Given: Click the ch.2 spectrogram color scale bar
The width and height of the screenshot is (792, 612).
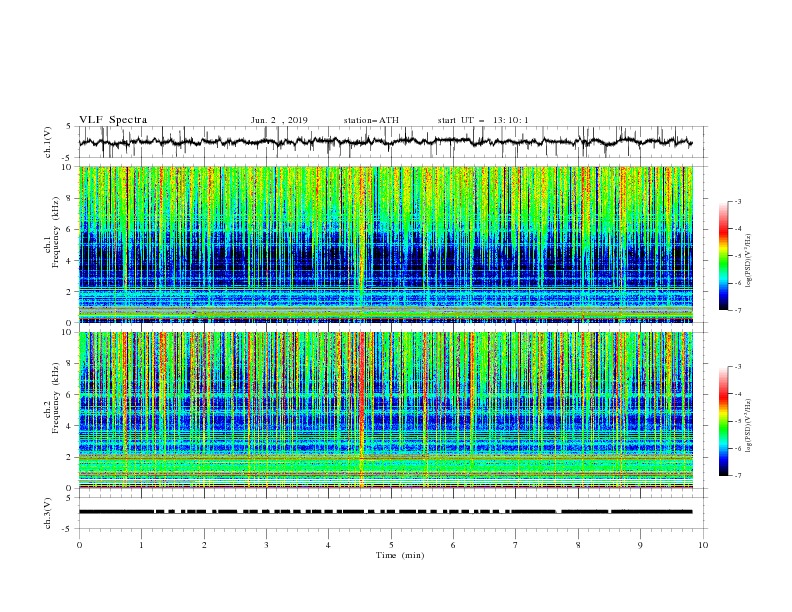Looking at the screenshot, I should click(723, 421).
